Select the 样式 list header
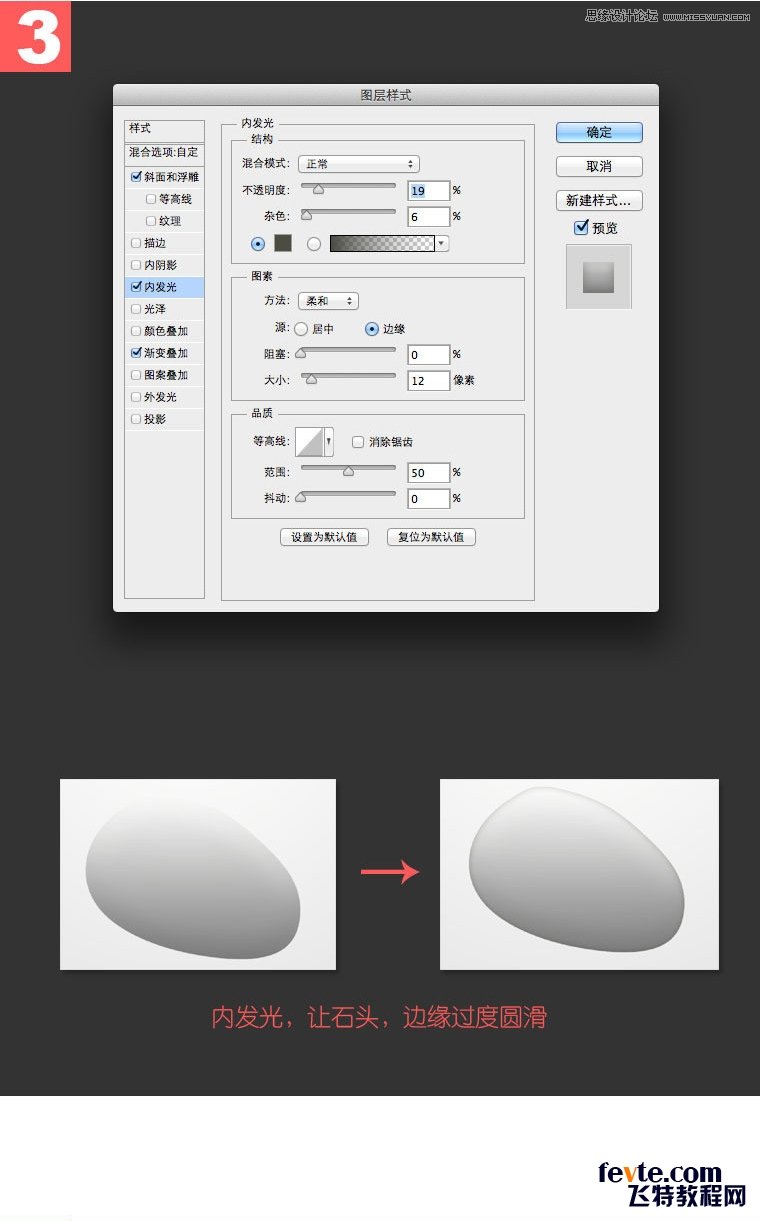This screenshot has width=760, height=1221. point(164,129)
